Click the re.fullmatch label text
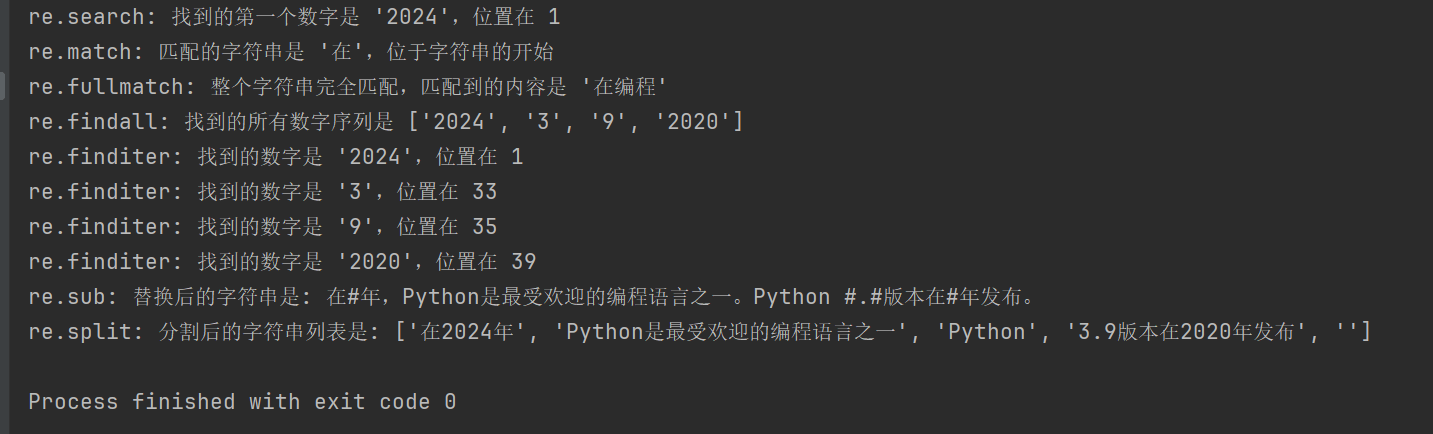Image resolution: width=1433 pixels, height=434 pixels. (106, 87)
